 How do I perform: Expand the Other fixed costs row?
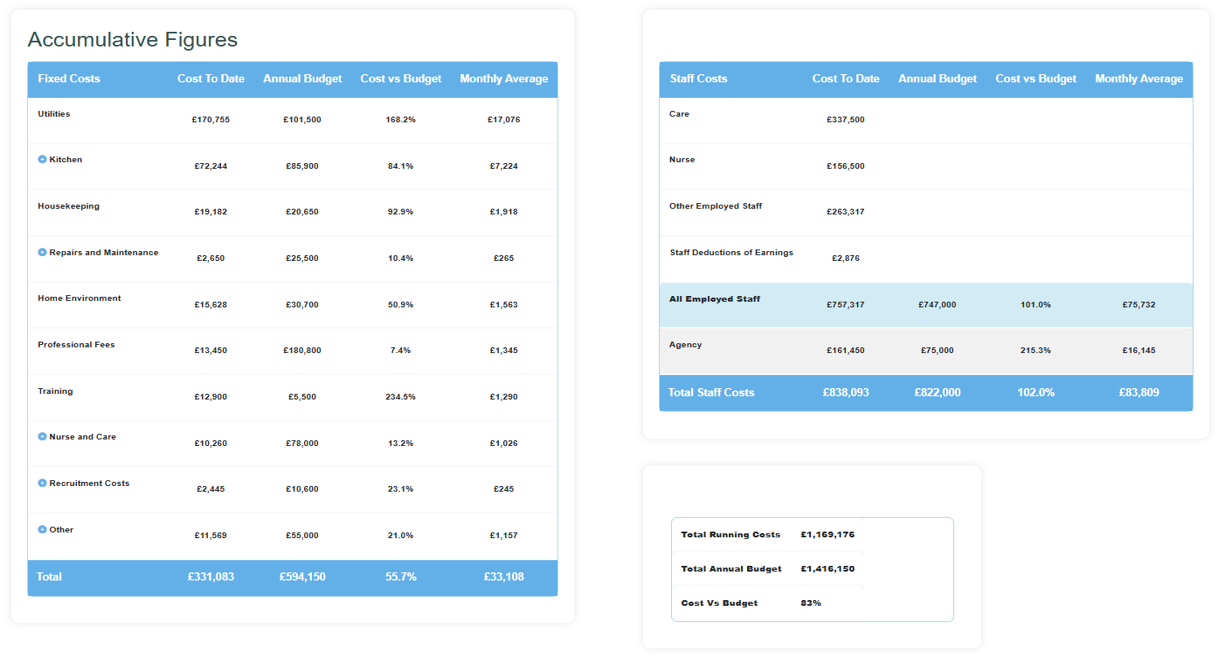tap(42, 530)
